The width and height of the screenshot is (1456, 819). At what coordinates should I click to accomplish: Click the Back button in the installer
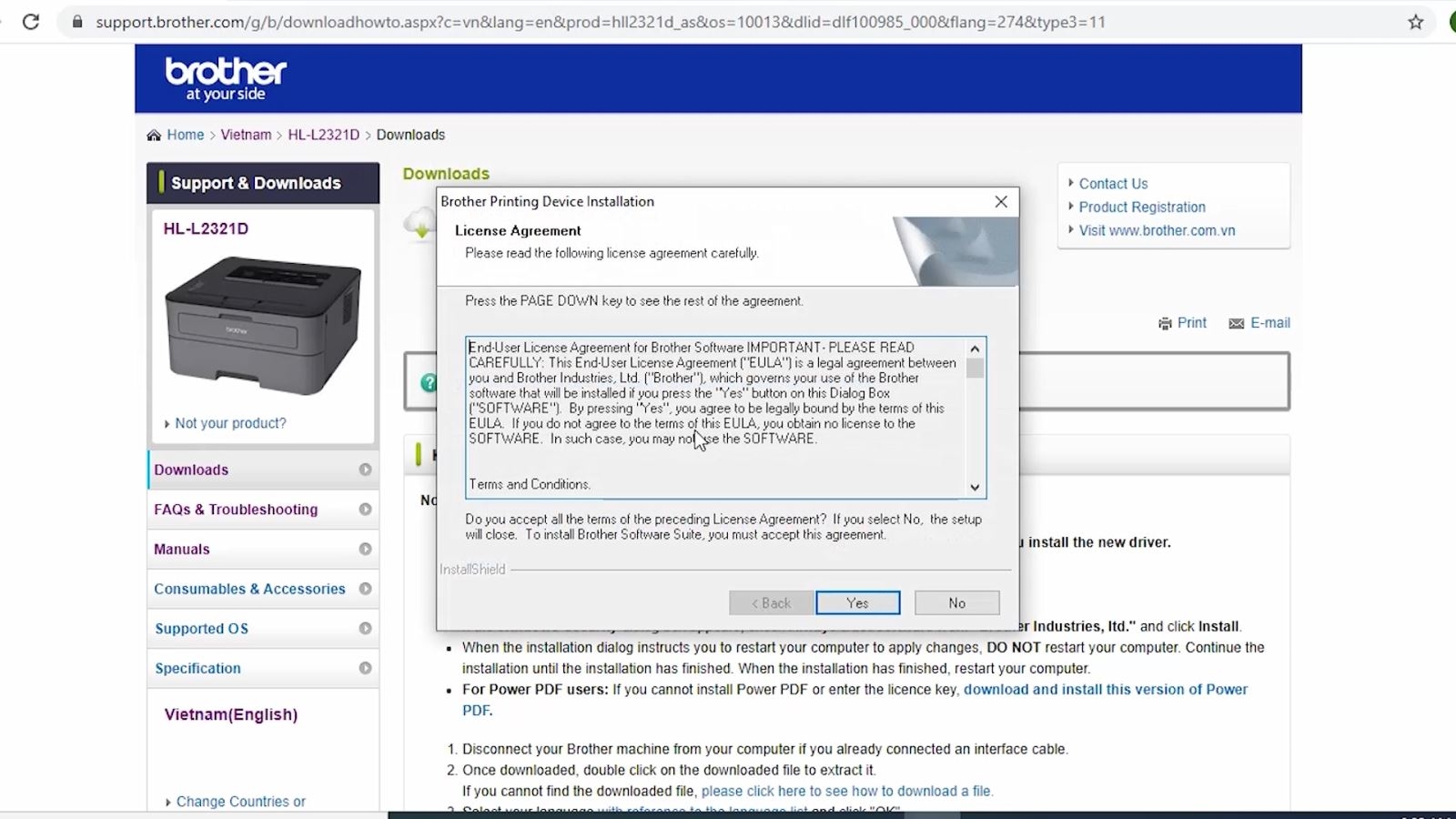[771, 602]
